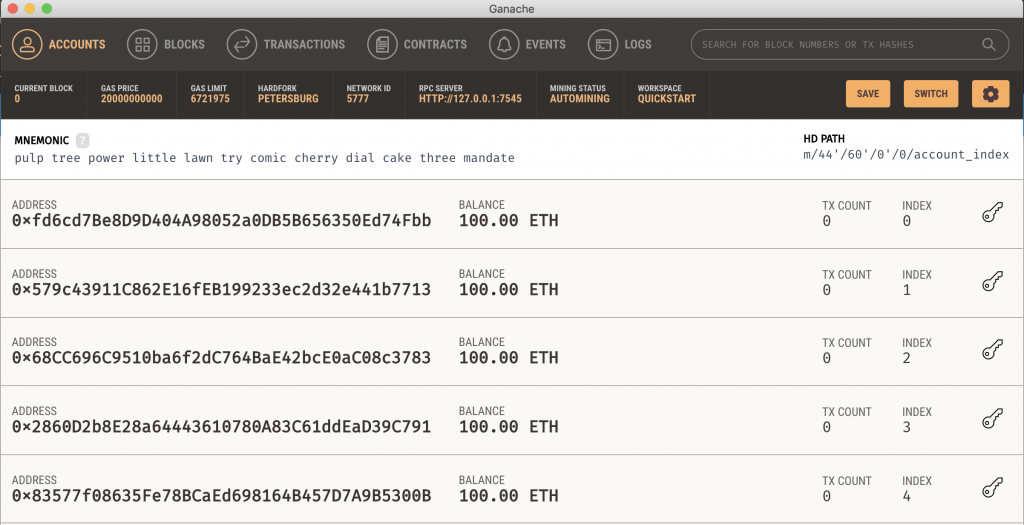Select address 0×83577f08635Fe78BCaEd698164B457D7A9B5300B
1024x525 pixels.
coord(221,496)
